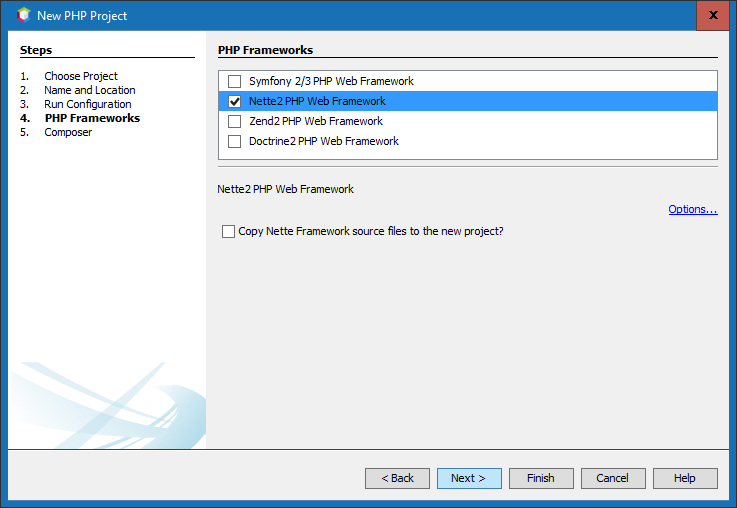Select the Run Configuration step
This screenshot has width=737, height=508.
(x=88, y=104)
